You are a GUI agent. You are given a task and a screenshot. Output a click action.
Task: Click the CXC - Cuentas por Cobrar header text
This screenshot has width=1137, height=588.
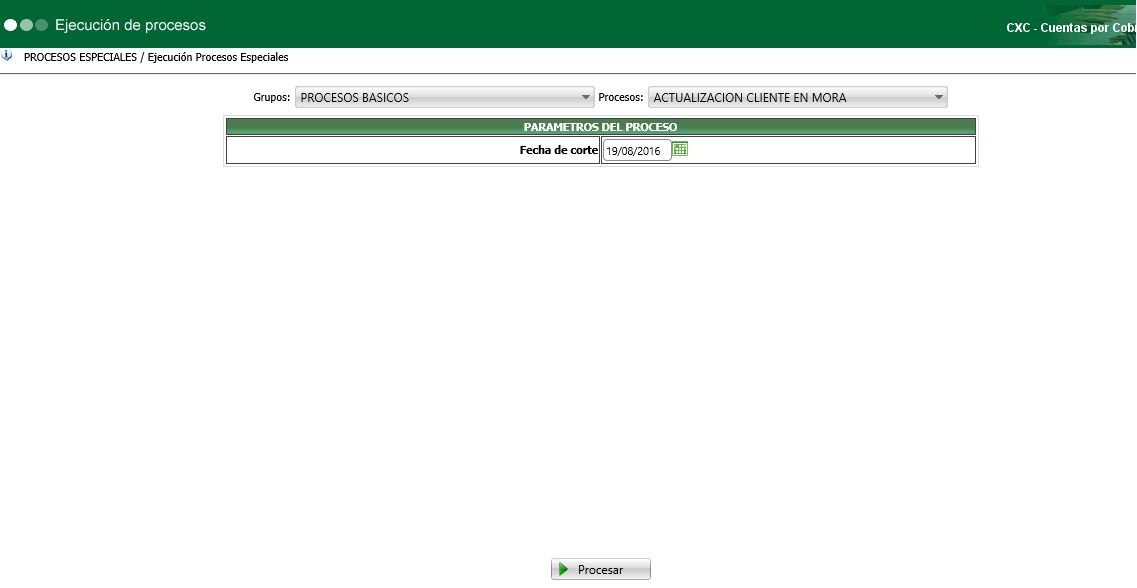point(1071,28)
